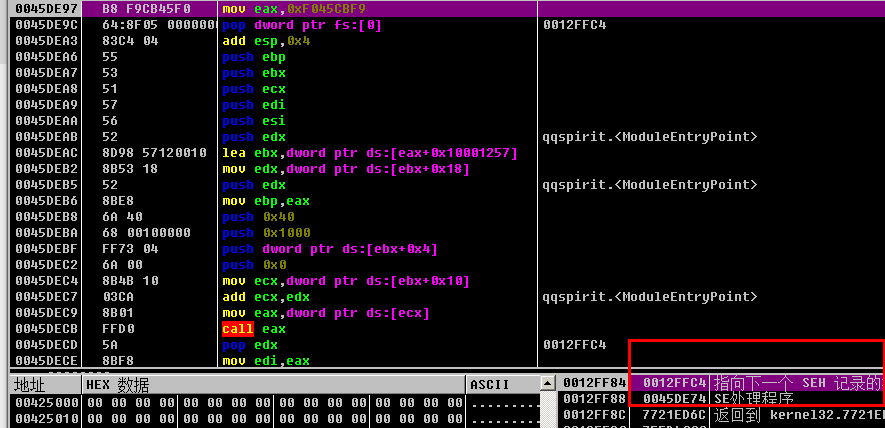Click the '返回到 kernel32' stack comment
Image resolution: width=885 pixels, height=428 pixels.
799,415
